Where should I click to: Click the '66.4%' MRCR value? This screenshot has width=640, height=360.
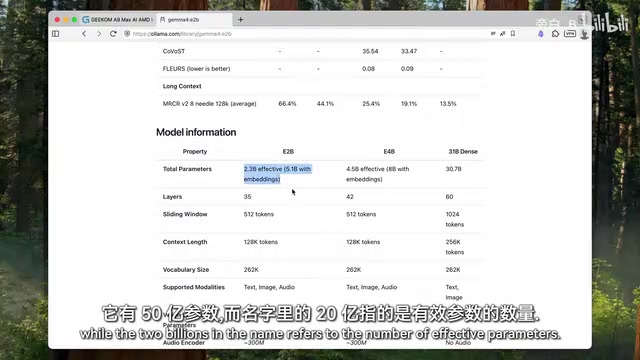(287, 104)
